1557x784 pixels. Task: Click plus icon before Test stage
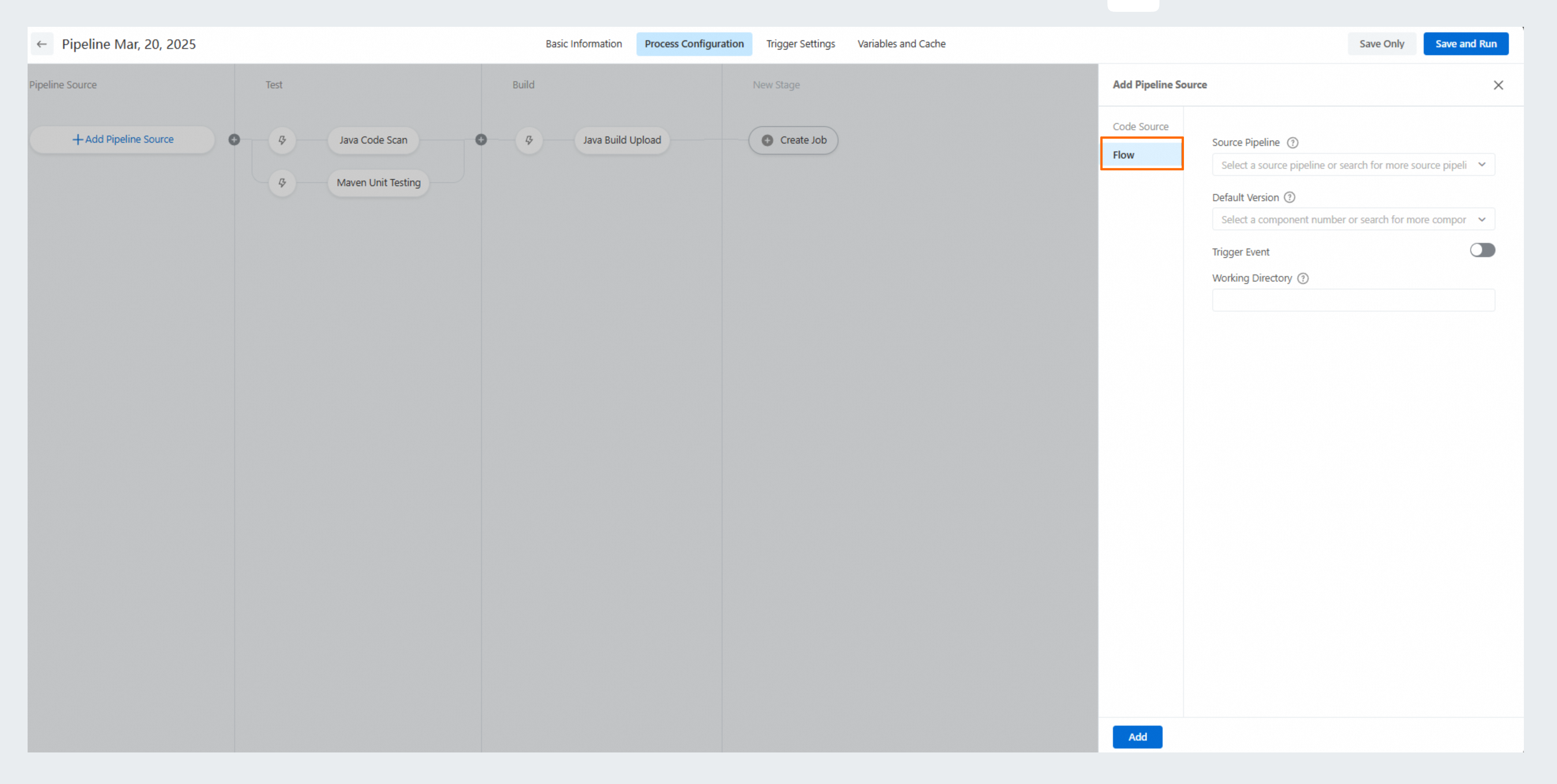pos(234,140)
